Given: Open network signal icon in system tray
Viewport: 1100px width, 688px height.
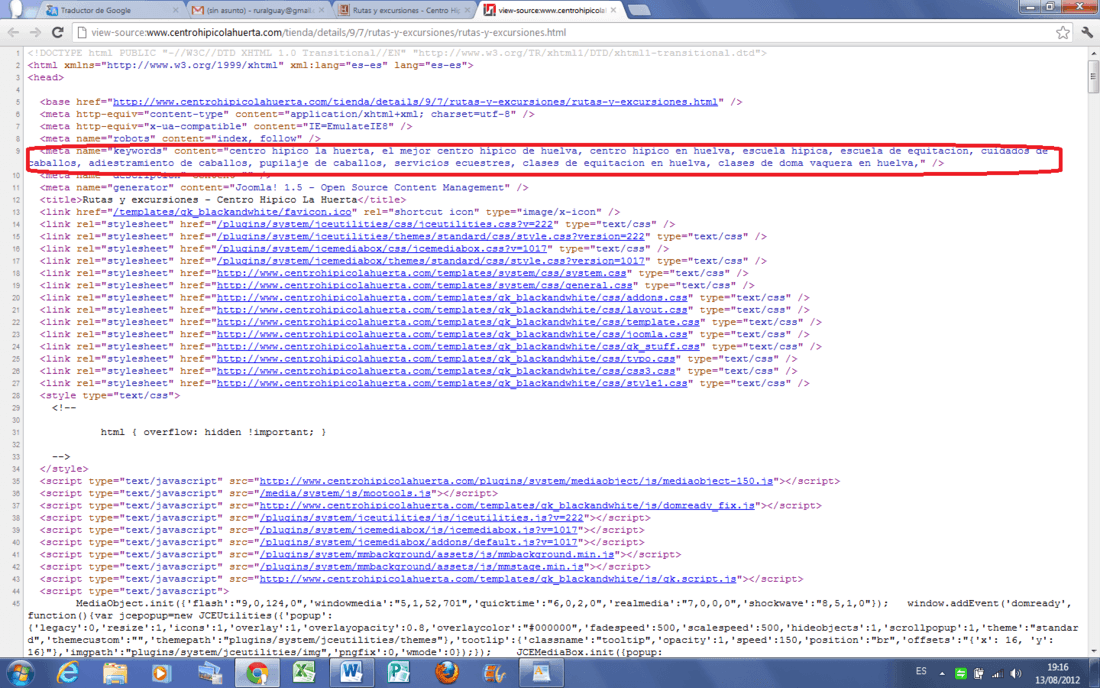Looking at the screenshot, I should (x=997, y=673).
